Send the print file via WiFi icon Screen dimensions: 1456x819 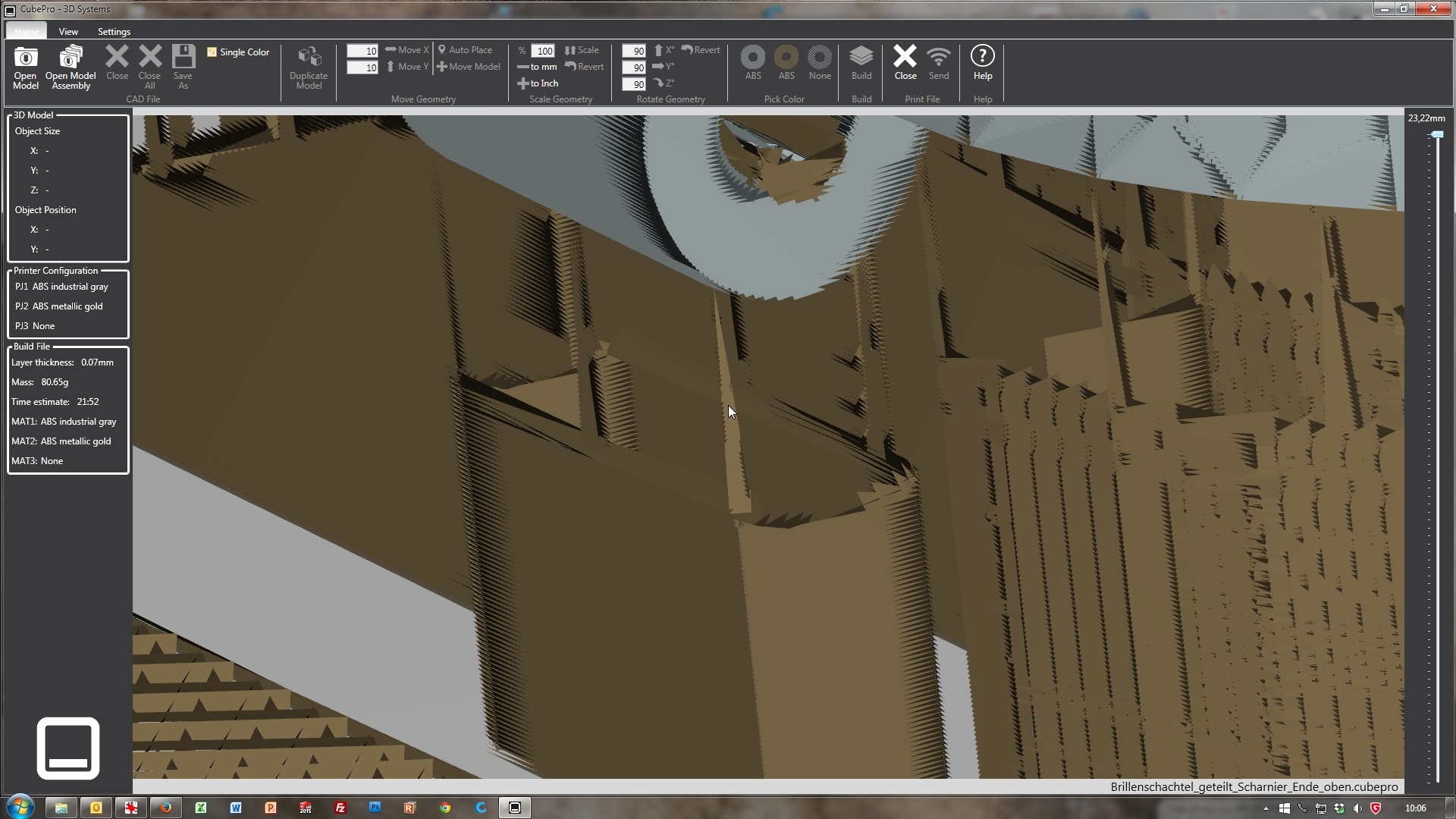pyautogui.click(x=938, y=58)
